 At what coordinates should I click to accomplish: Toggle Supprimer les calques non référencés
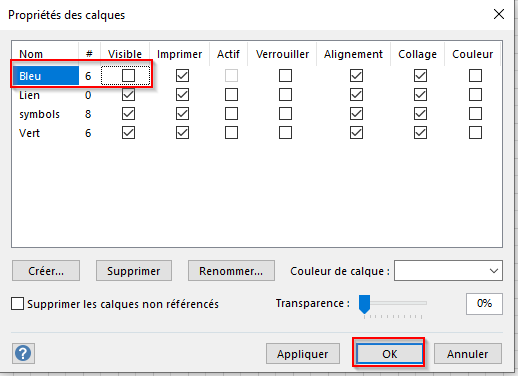(x=17, y=304)
